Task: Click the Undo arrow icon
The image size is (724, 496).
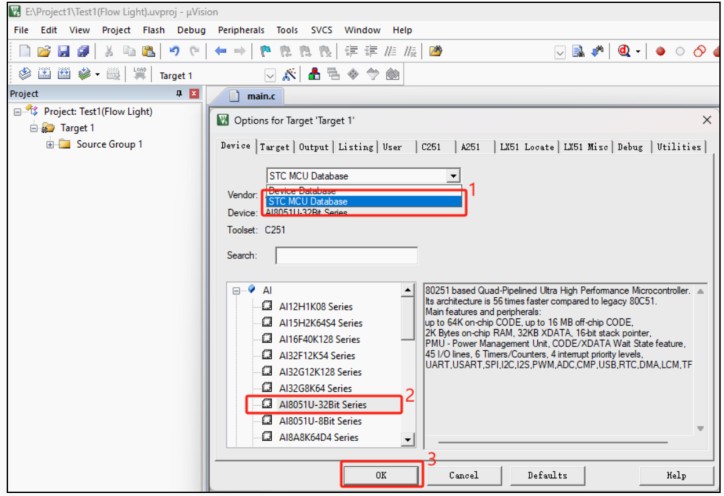Action: pyautogui.click(x=173, y=51)
